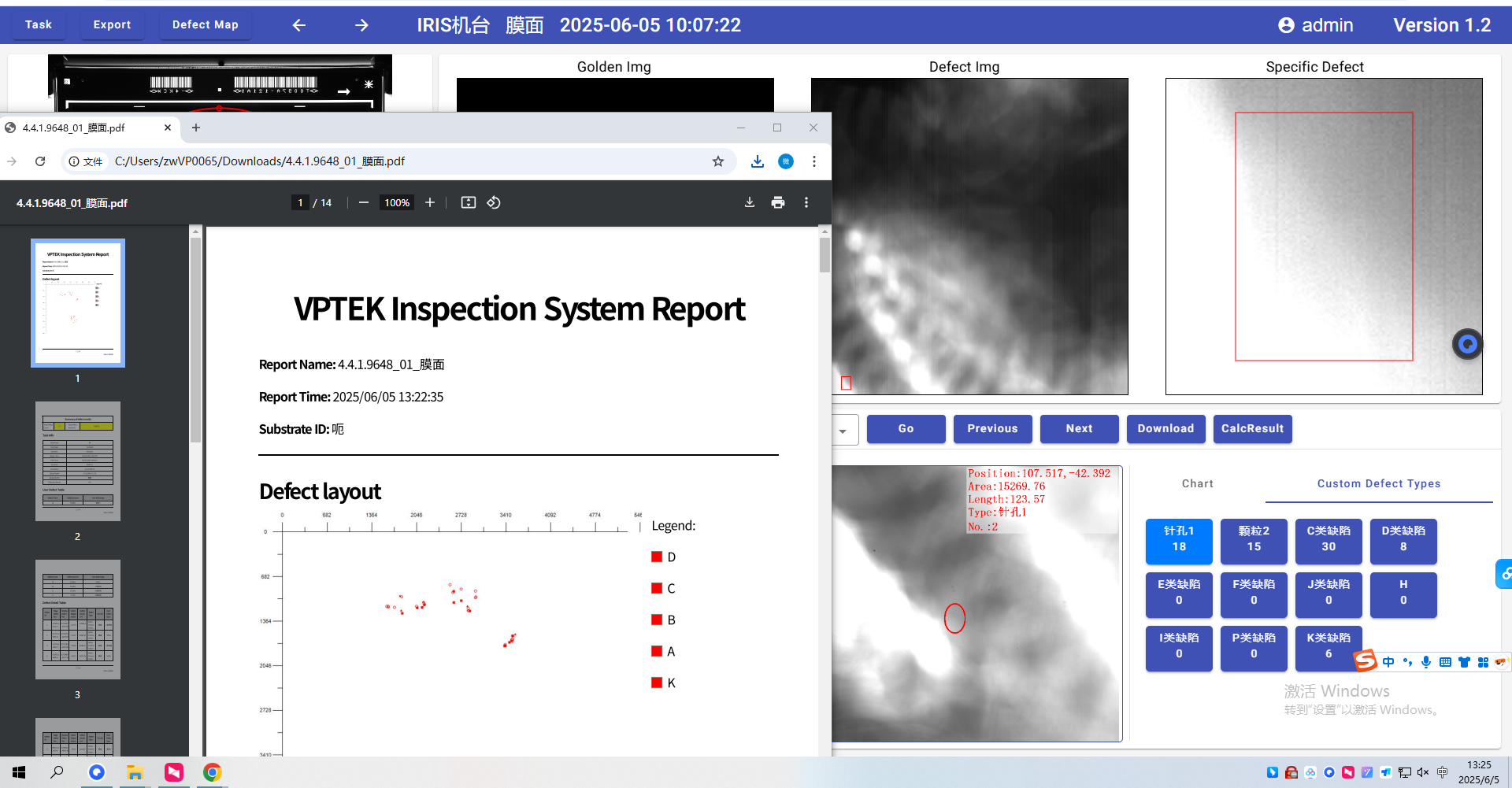Toggle Sogou Chinese/English mode

1388,662
